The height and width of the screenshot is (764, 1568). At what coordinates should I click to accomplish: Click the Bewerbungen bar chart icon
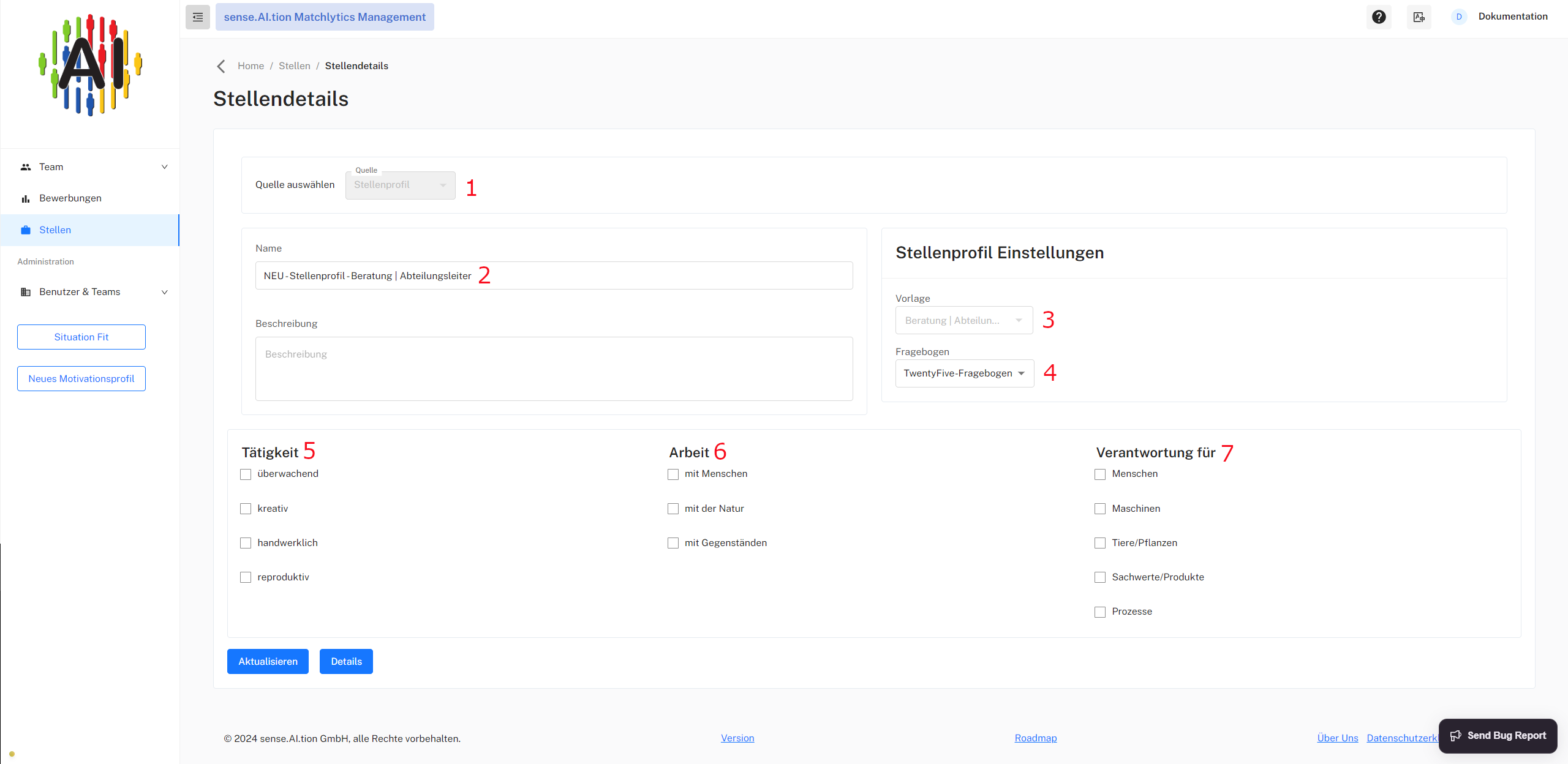coord(26,198)
